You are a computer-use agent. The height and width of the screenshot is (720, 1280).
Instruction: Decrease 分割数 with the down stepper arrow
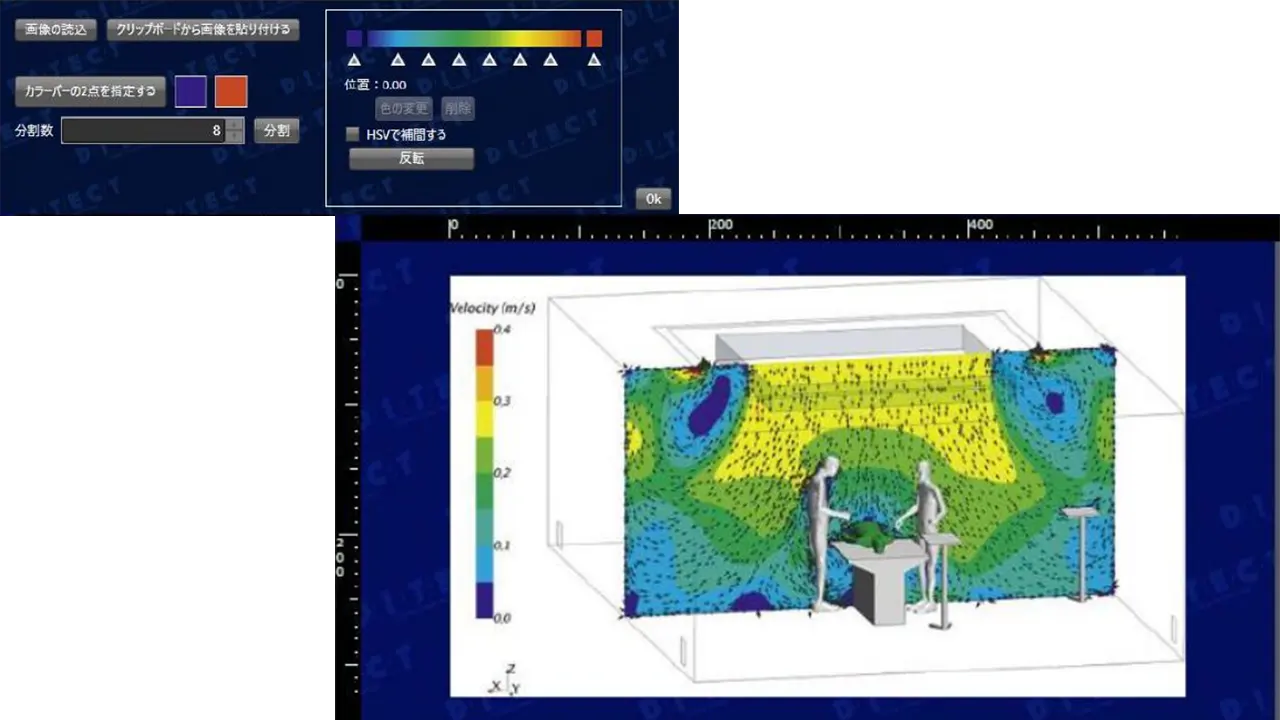pyautogui.click(x=235, y=137)
